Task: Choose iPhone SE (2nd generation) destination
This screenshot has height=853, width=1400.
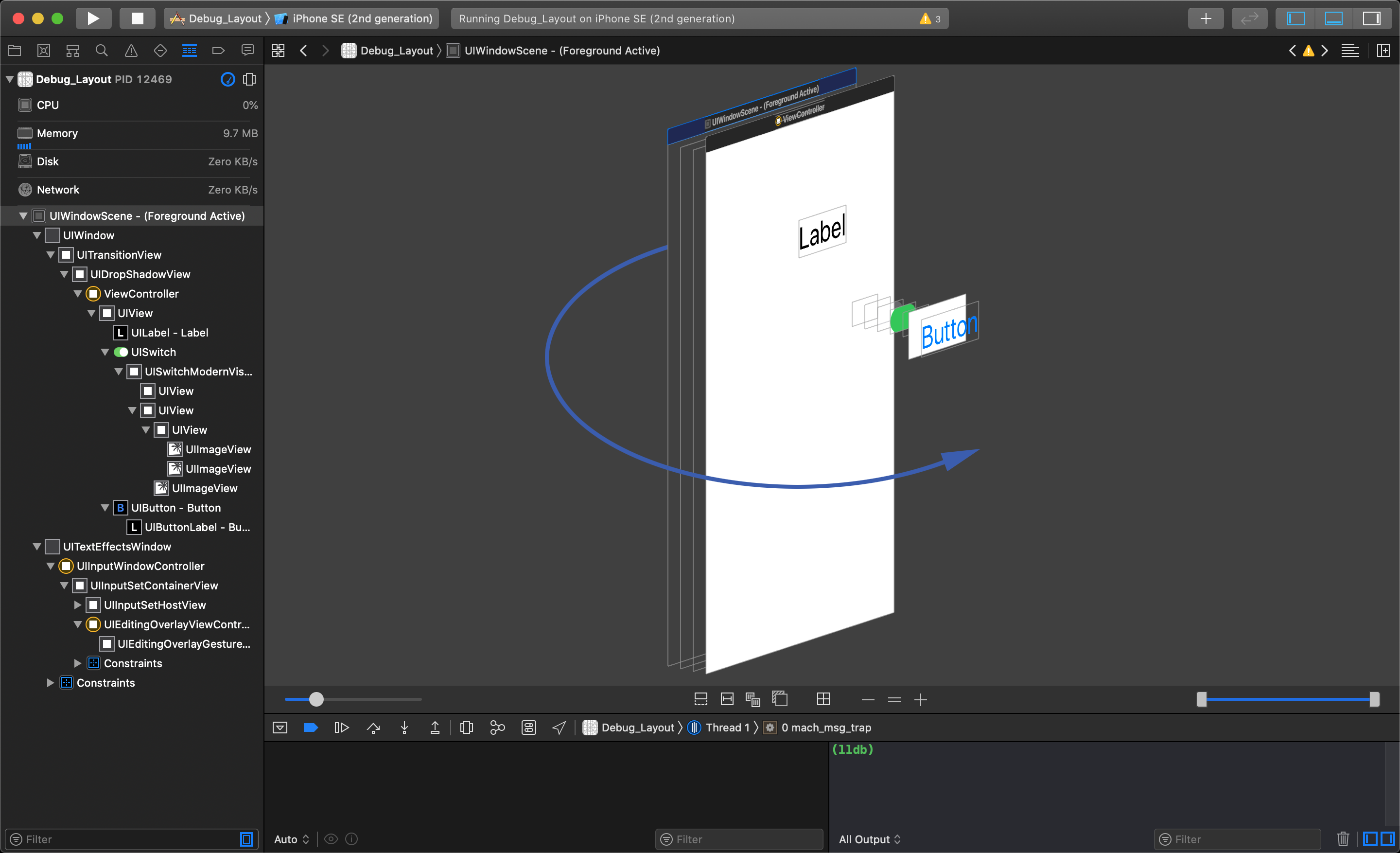Action: click(x=353, y=18)
